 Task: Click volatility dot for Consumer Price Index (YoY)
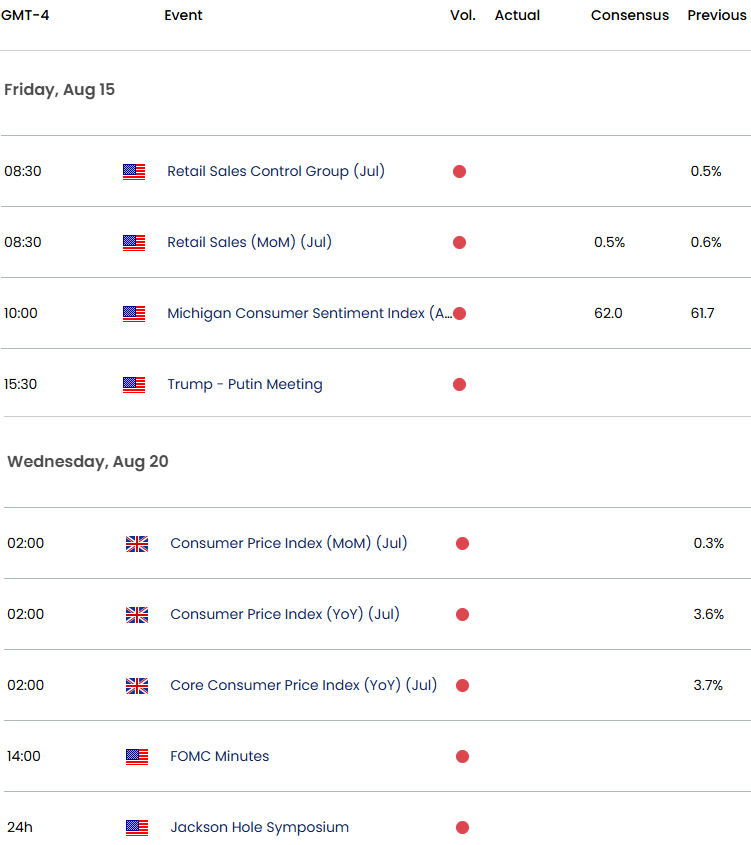tap(462, 614)
